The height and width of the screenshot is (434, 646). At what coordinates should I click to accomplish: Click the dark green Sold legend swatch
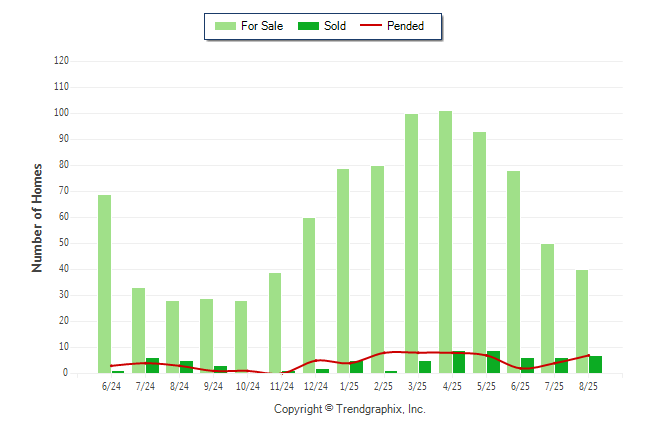[x=310, y=26]
